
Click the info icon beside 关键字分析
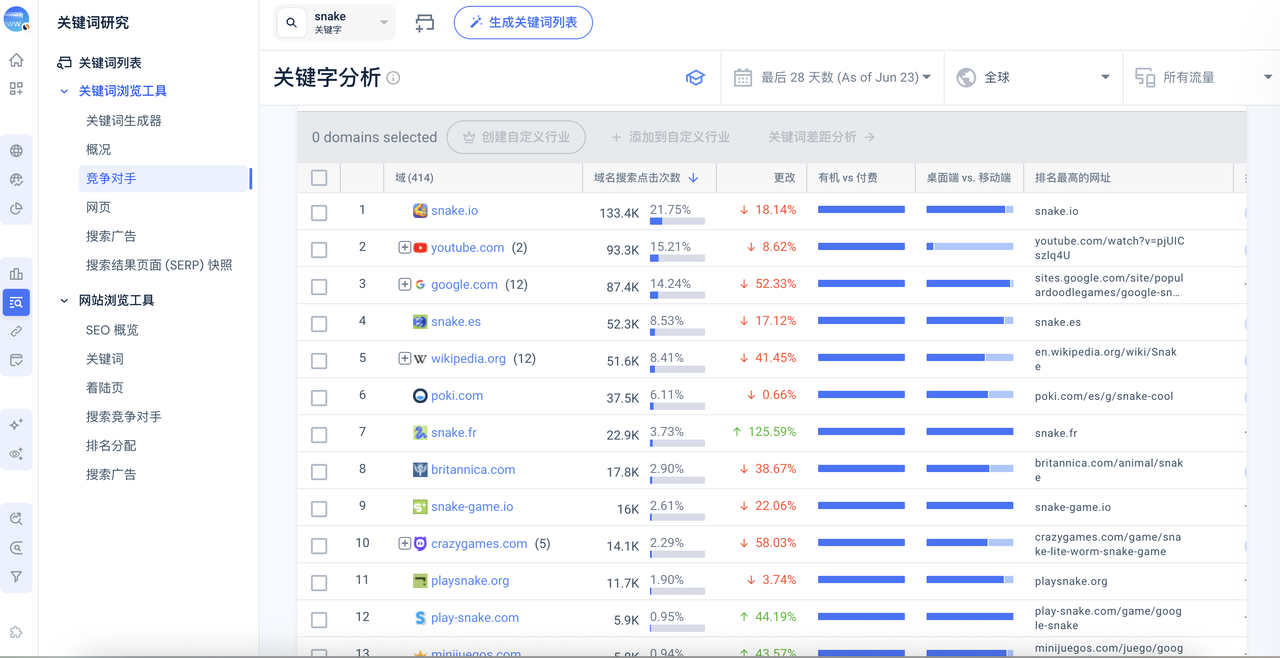[394, 78]
